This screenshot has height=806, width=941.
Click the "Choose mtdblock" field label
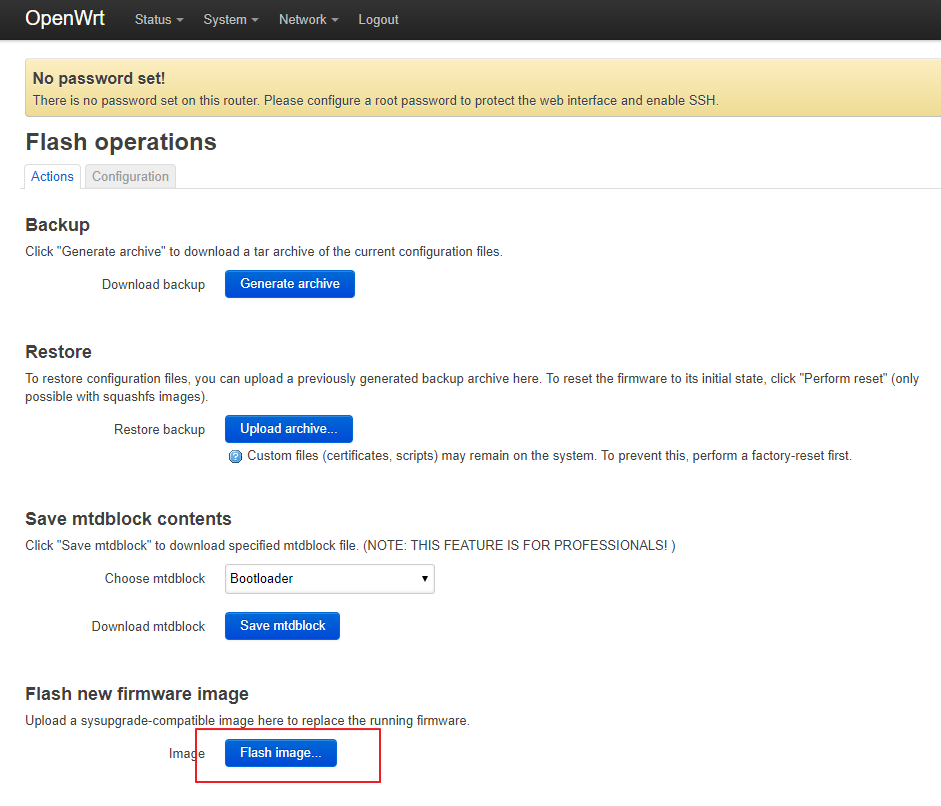(x=155, y=579)
